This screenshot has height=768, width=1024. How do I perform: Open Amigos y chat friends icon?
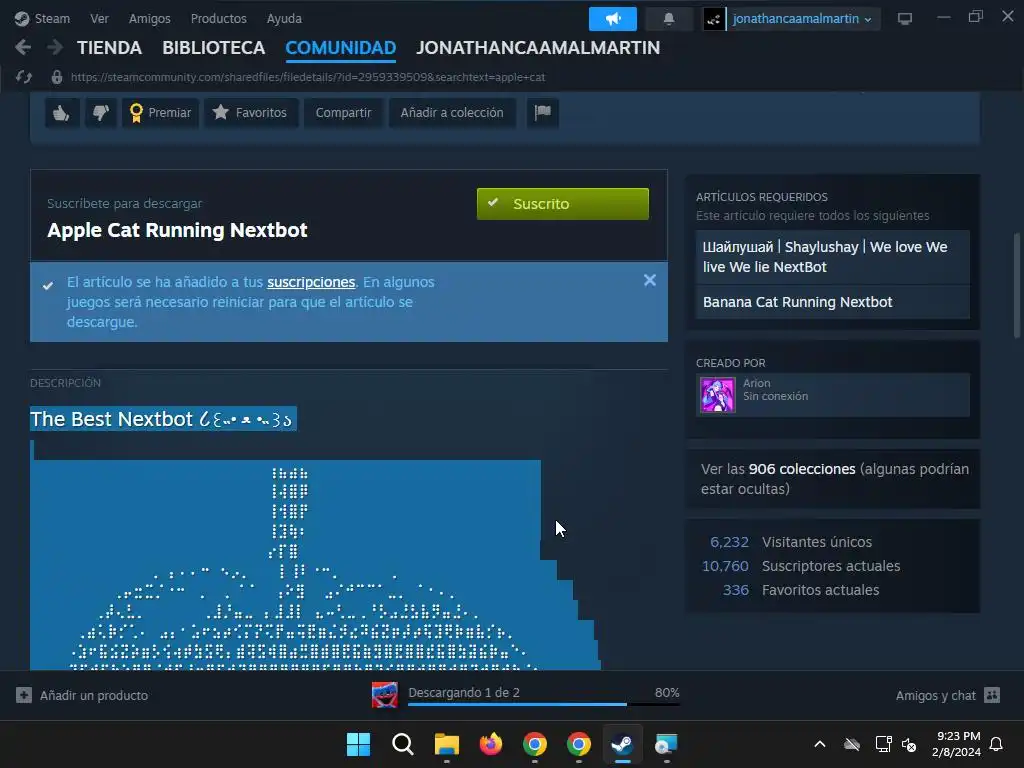pyautogui.click(x=992, y=695)
